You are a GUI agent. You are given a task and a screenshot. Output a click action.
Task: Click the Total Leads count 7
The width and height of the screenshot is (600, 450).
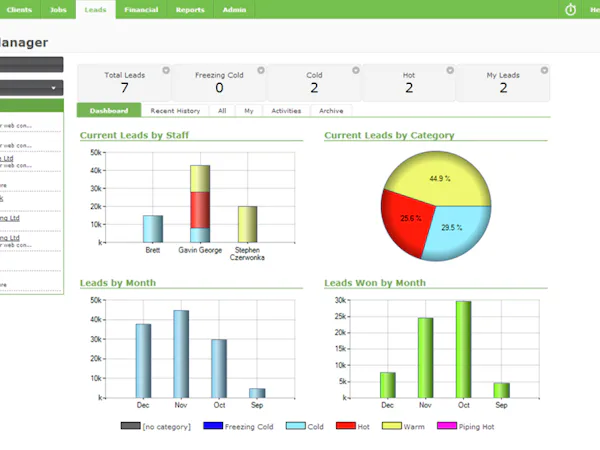tap(125, 88)
